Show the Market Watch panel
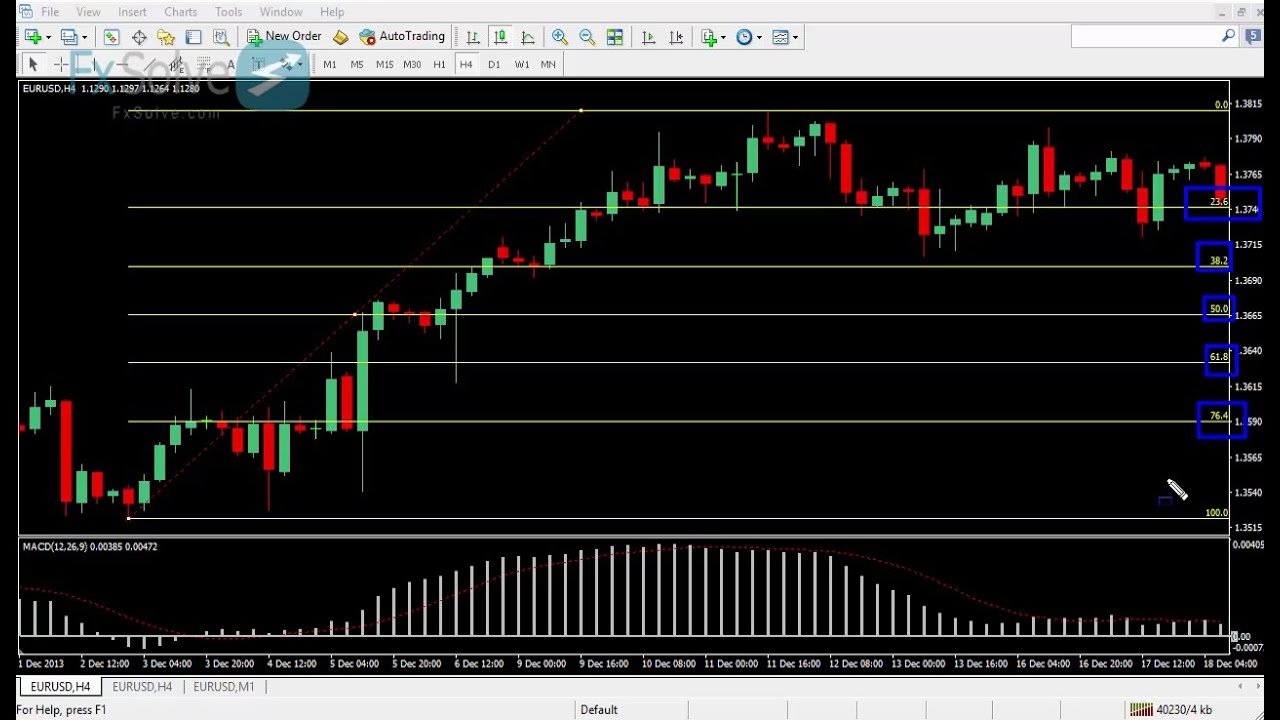This screenshot has width=1280, height=720. pos(111,37)
